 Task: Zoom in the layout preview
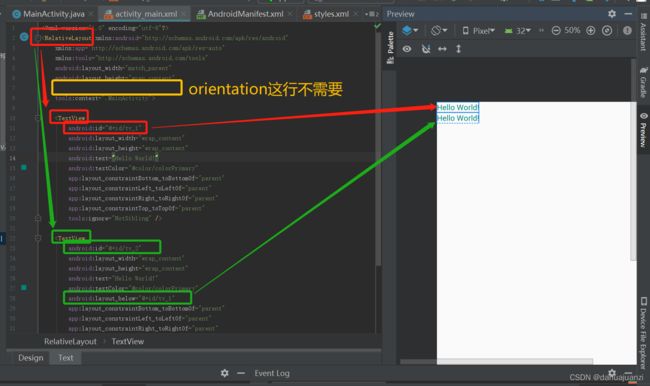[591, 31]
